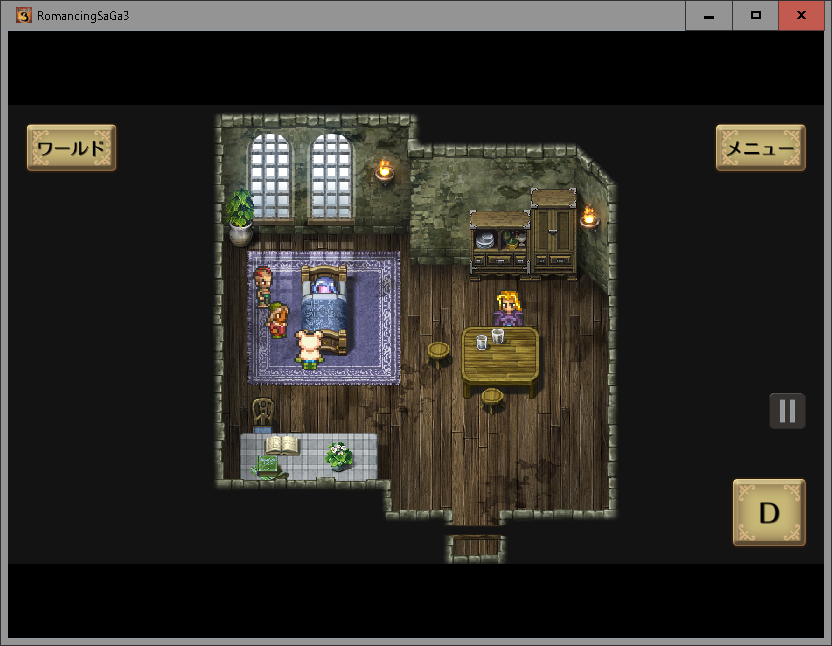The height and width of the screenshot is (646, 832).
Task: Inspect the person lying in the bed
Action: (x=324, y=288)
